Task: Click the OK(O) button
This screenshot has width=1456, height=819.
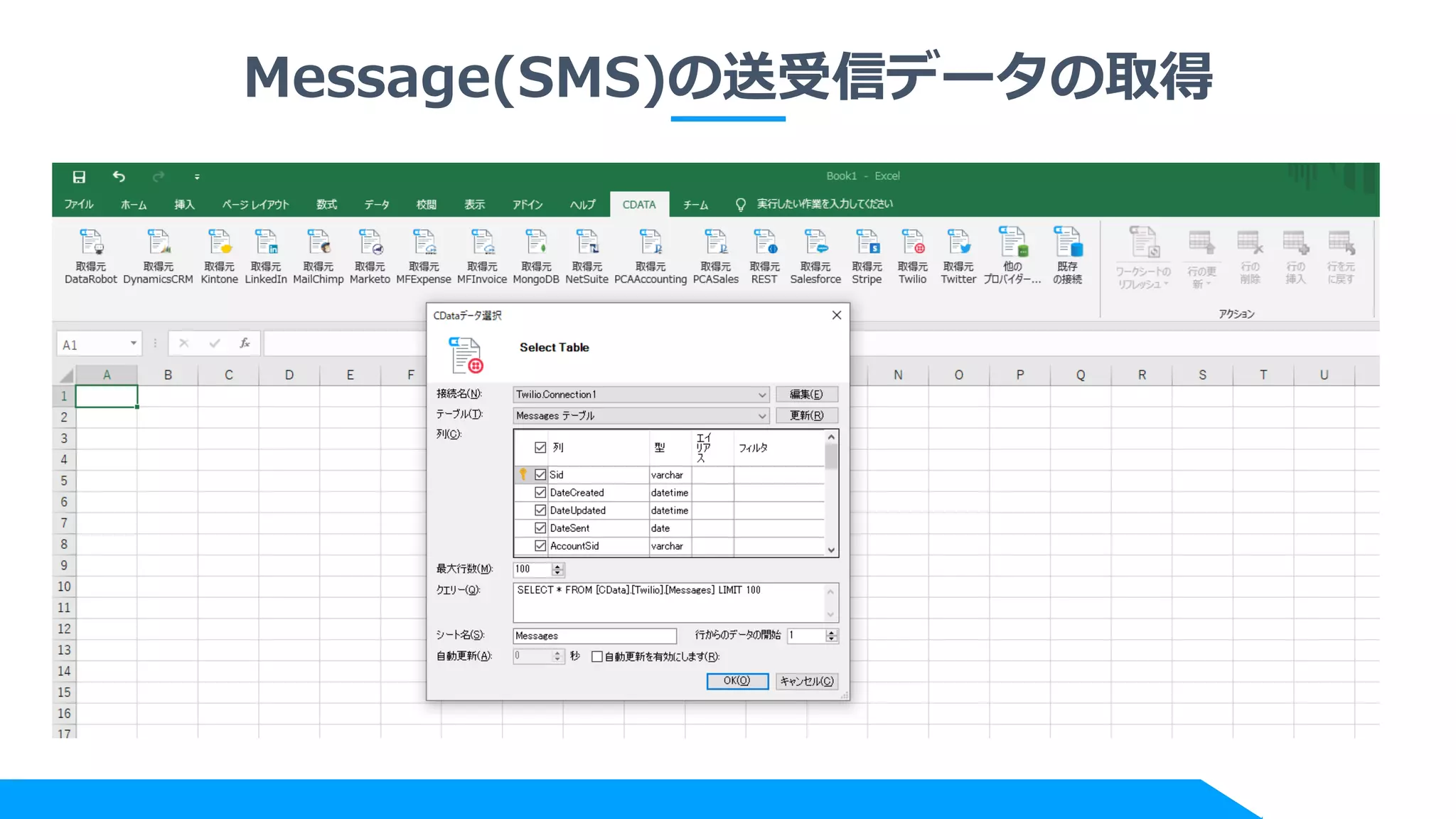Action: click(x=737, y=681)
